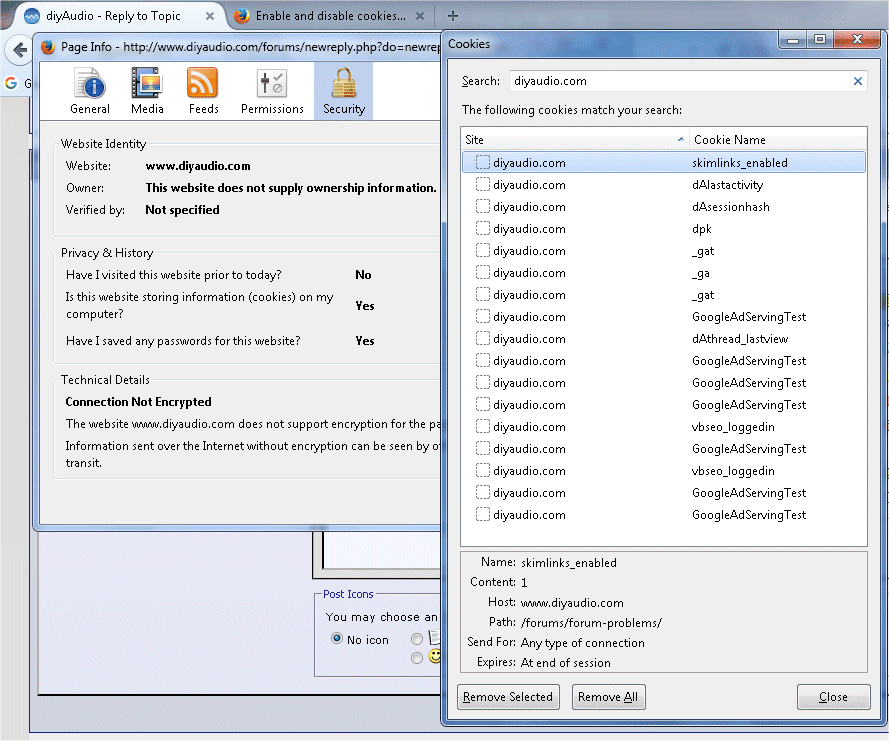This screenshot has height=741, width=889.
Task: Close the diyAudio Reply to Topic tab
Action: (x=210, y=16)
